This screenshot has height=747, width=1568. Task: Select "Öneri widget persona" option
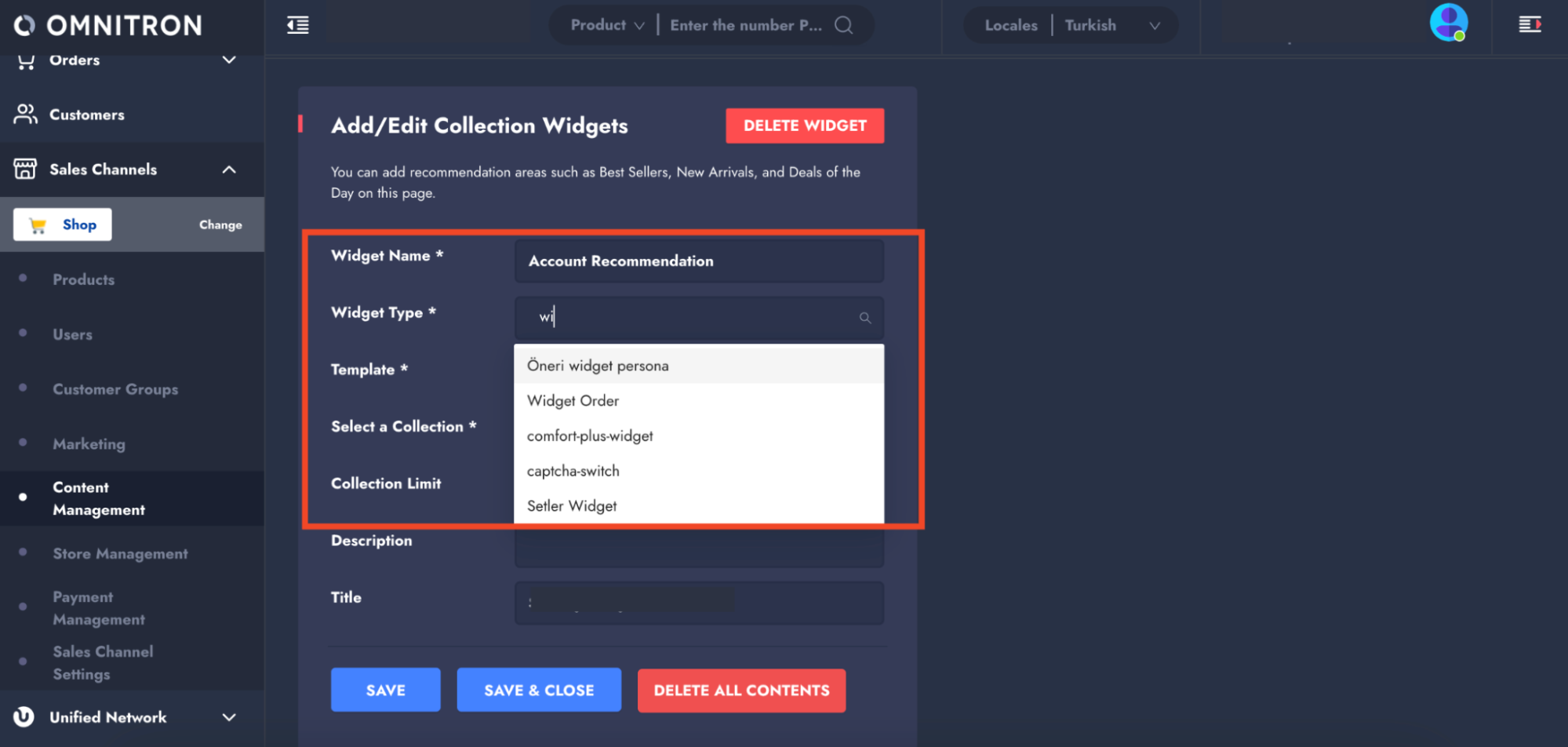(598, 366)
